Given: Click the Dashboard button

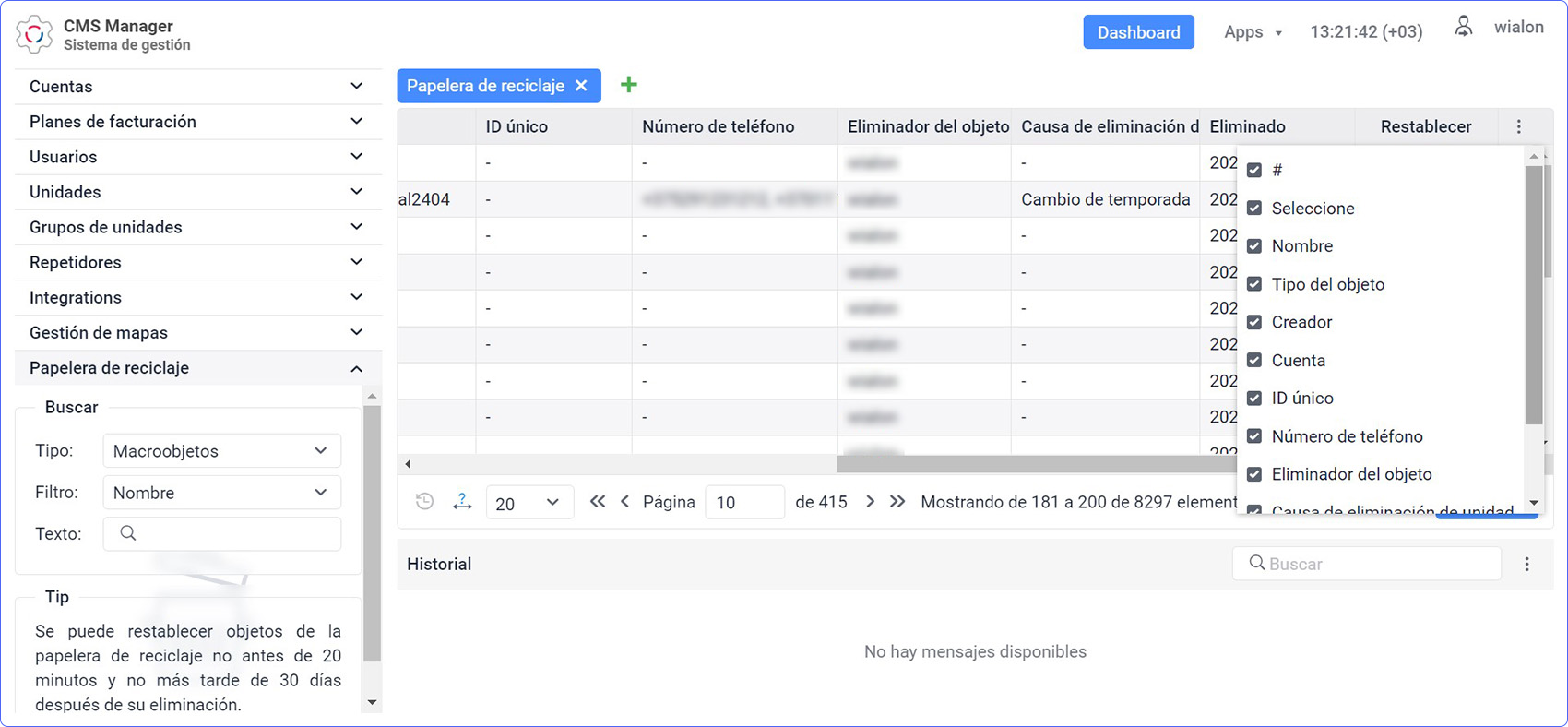Looking at the screenshot, I should click(x=1138, y=32).
